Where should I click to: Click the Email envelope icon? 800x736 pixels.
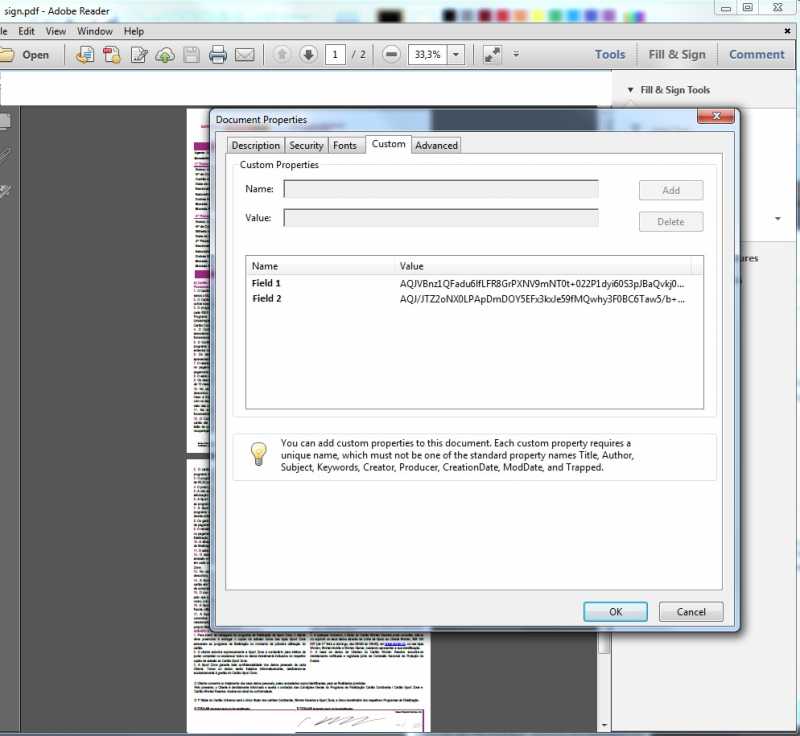click(244, 55)
